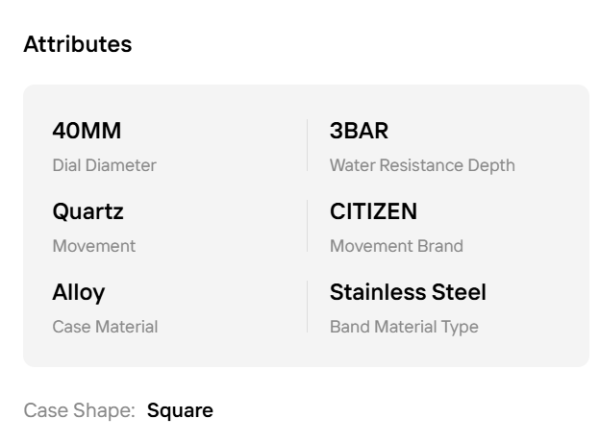Click the divider between Alloy and Stainless Steel

click(x=308, y=306)
